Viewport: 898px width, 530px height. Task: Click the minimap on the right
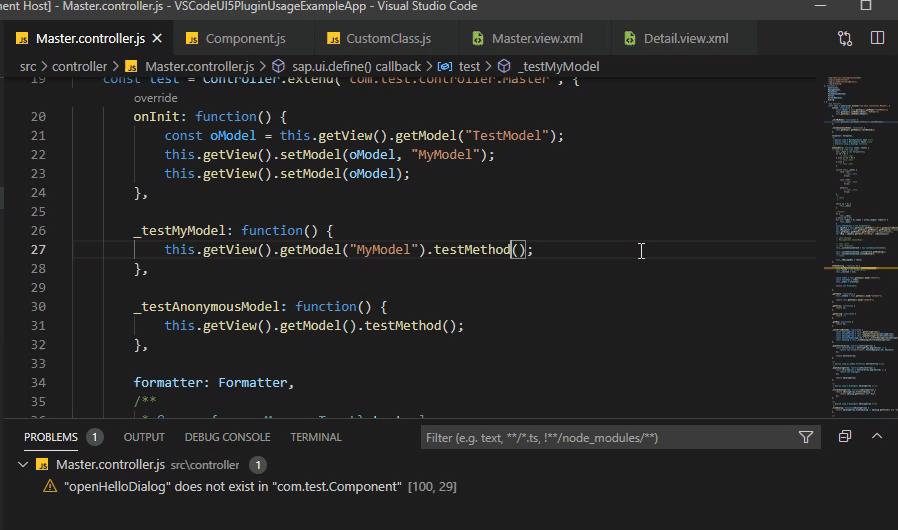click(859, 246)
